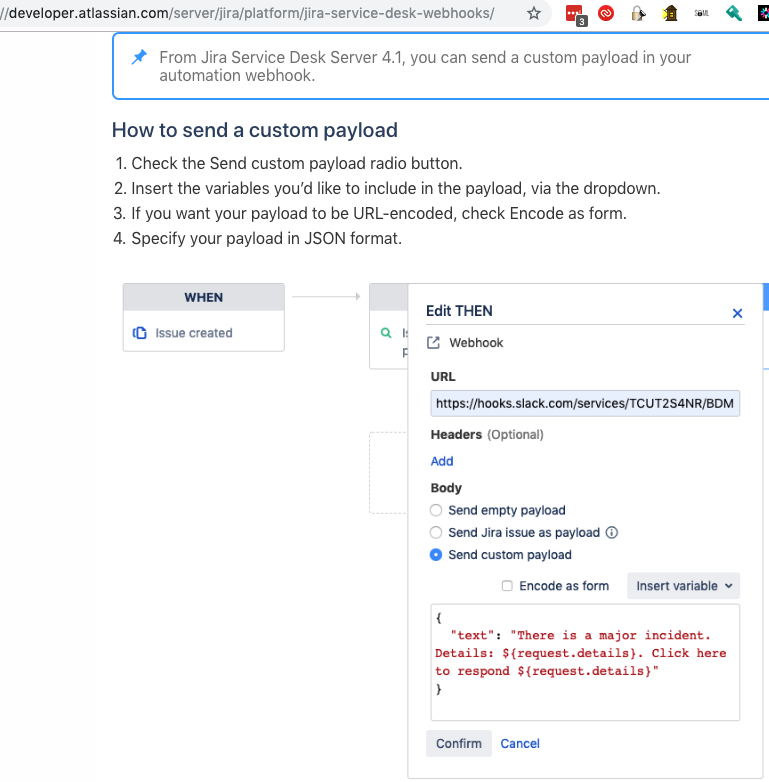Select Send custom payload radio button

436,555
